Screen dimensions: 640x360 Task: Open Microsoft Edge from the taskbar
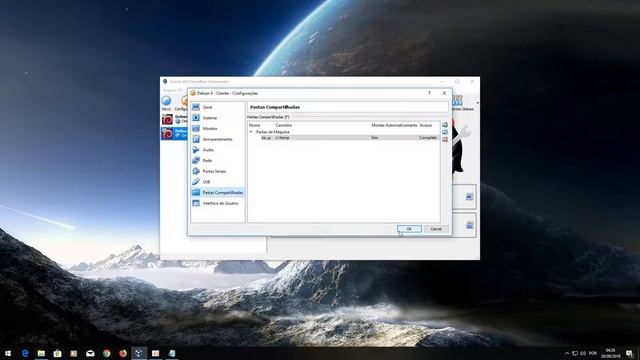click(x=25, y=353)
